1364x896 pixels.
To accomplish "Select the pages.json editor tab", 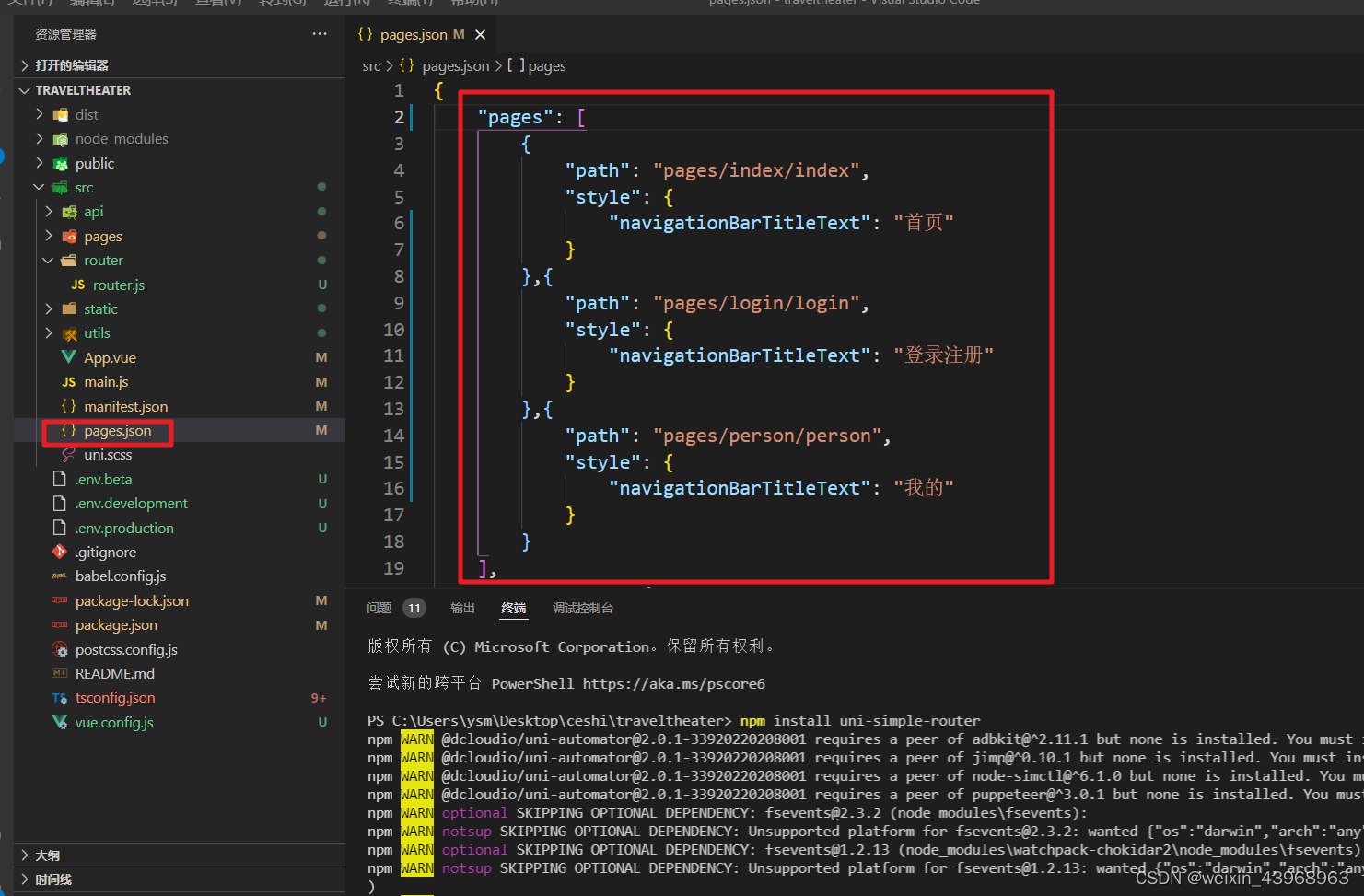I will tap(422, 34).
